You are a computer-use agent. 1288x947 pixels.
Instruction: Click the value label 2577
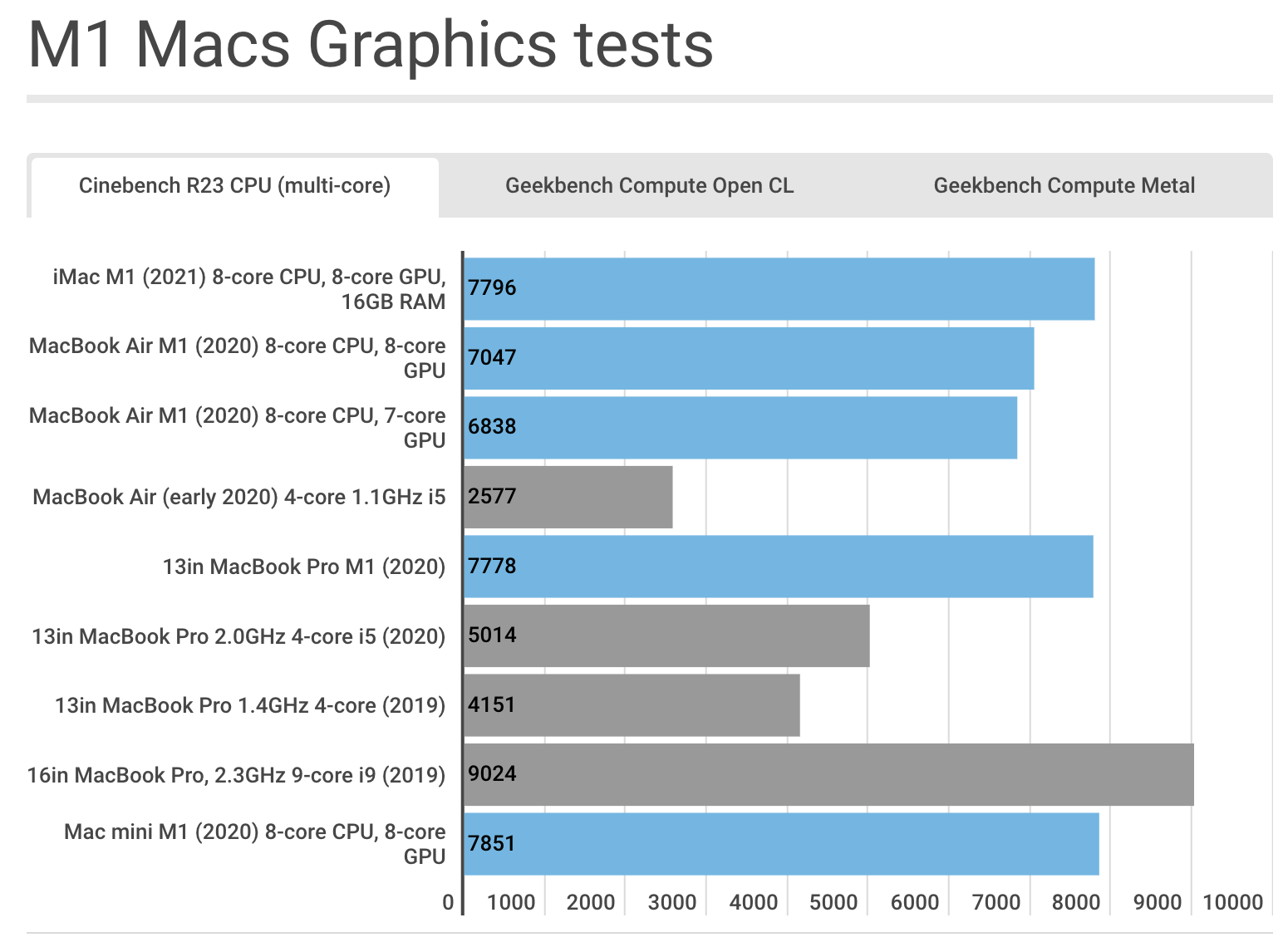point(490,497)
